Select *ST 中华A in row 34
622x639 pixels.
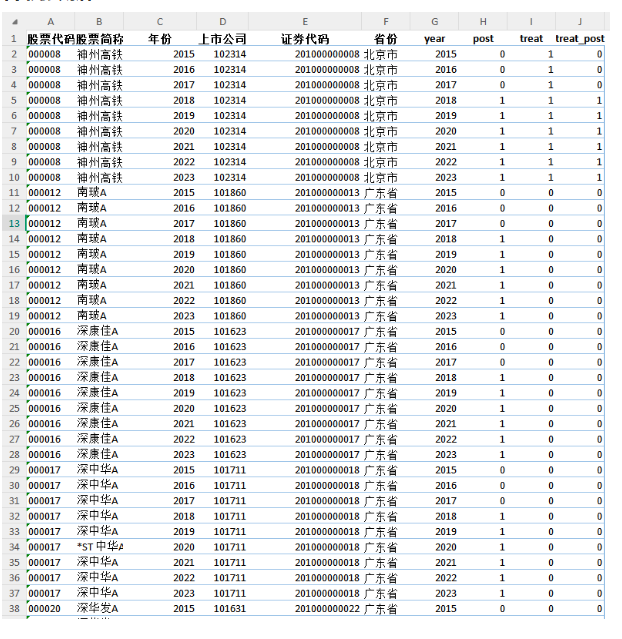pyautogui.click(x=99, y=547)
